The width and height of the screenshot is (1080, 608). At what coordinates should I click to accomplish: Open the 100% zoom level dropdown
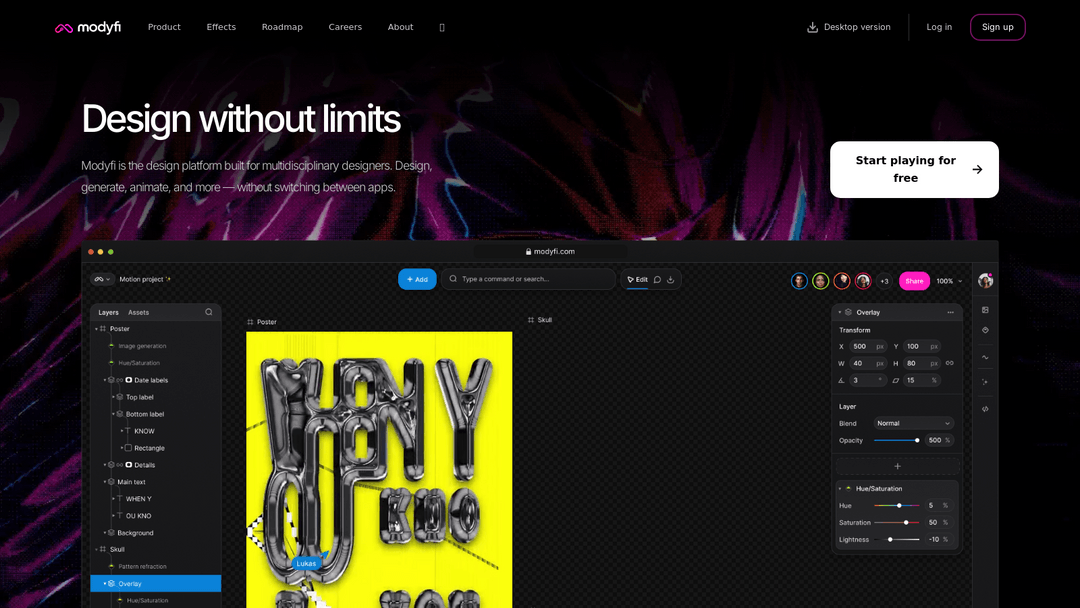coord(949,281)
